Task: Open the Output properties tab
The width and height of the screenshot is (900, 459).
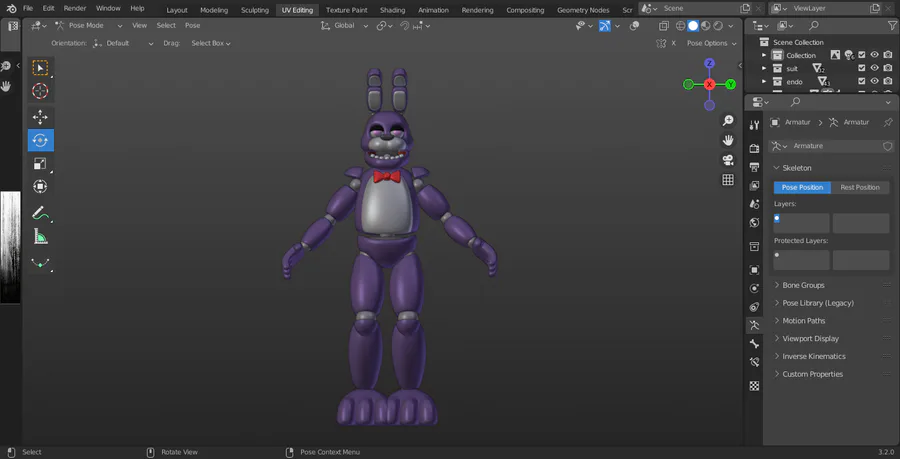Action: 754,167
